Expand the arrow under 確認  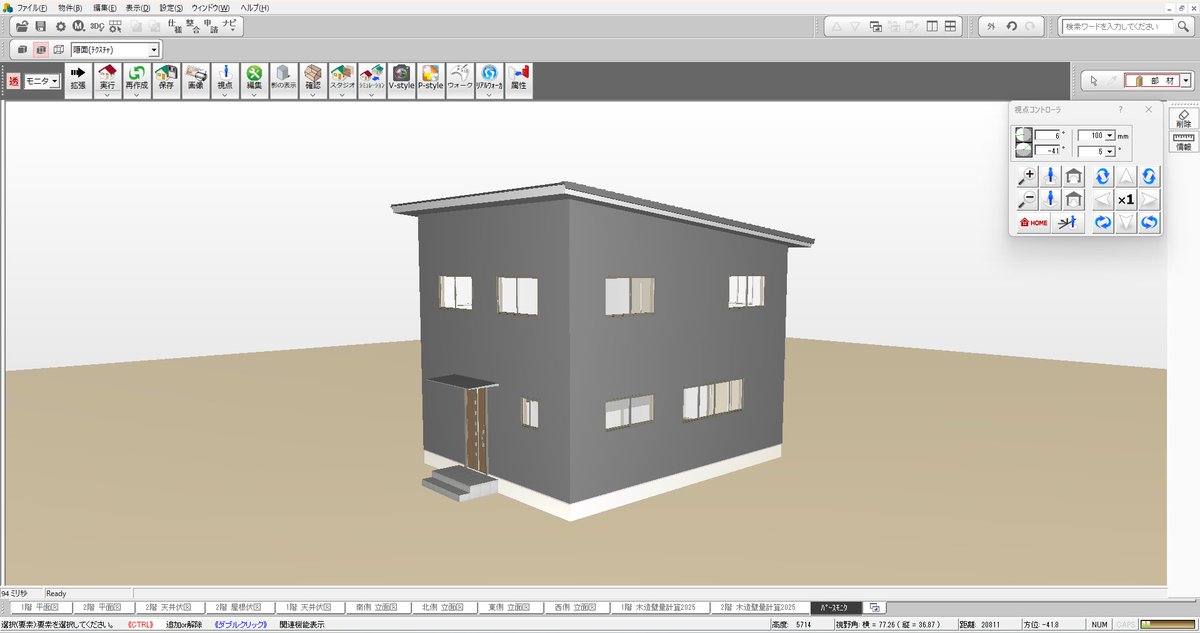(x=313, y=96)
